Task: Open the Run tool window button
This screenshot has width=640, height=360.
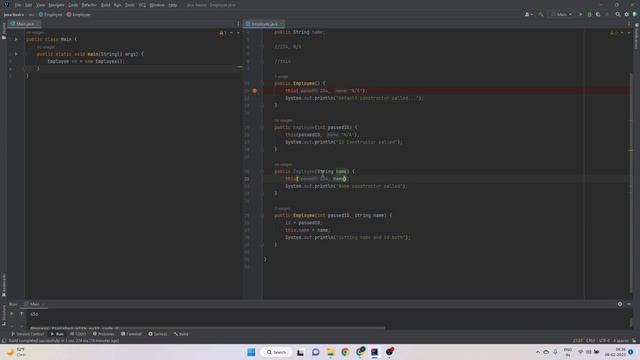Action: (57, 334)
